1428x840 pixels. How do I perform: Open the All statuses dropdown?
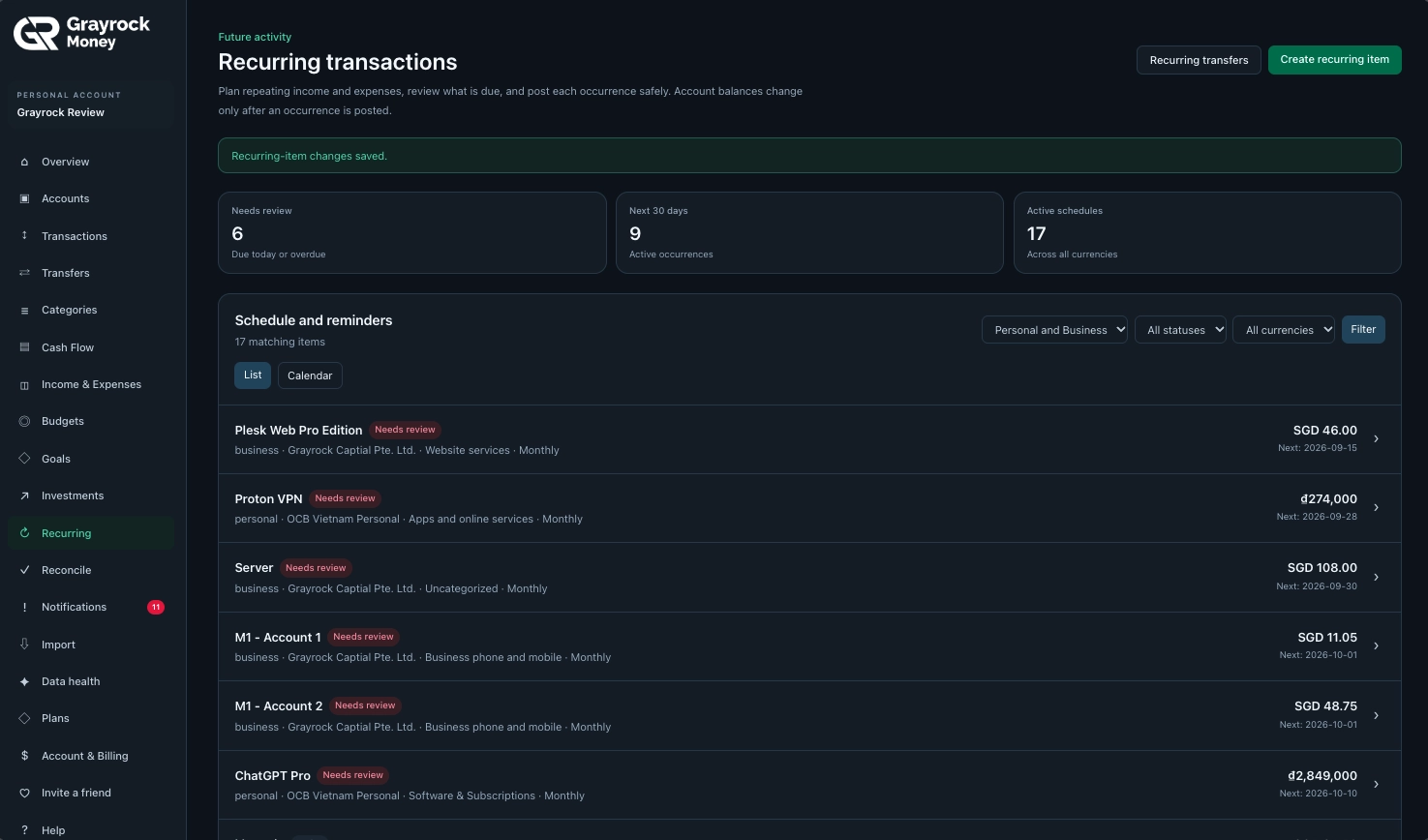pos(1180,330)
